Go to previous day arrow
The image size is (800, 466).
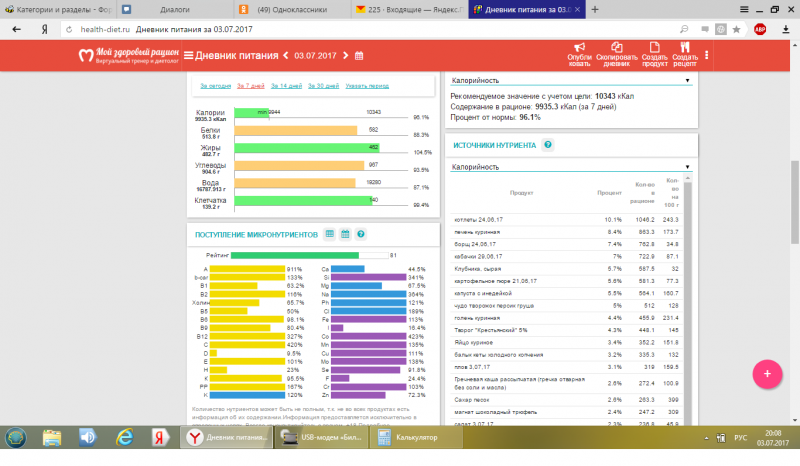point(285,55)
